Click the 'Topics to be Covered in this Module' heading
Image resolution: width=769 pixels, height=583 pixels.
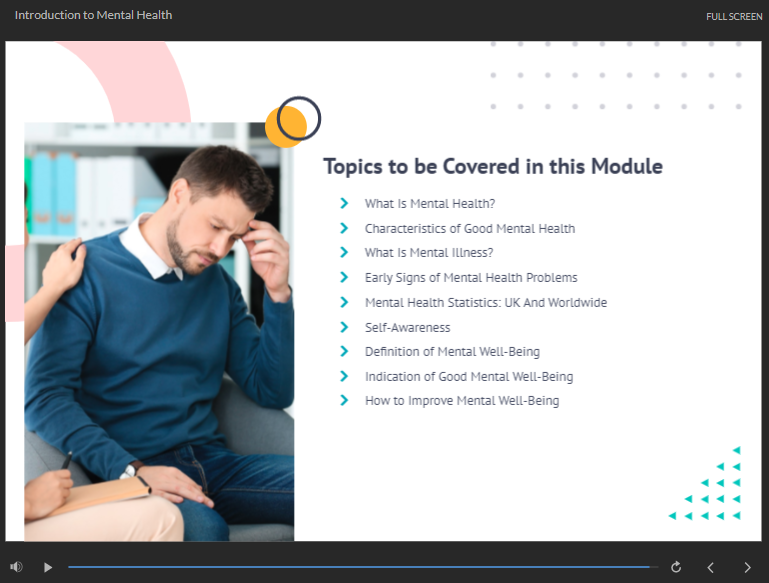coord(493,166)
